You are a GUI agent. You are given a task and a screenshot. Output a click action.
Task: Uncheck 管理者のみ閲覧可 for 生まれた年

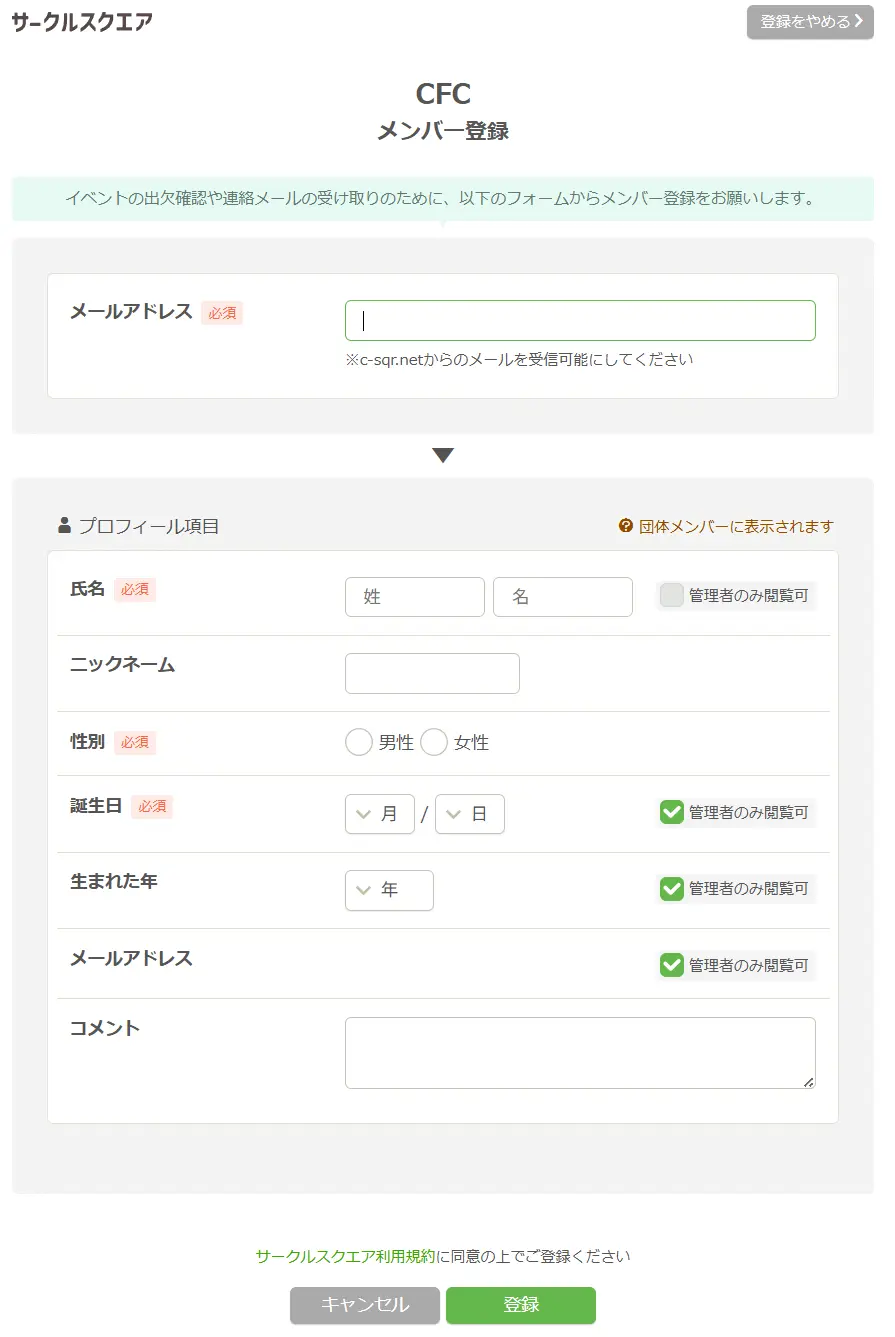[x=672, y=888]
